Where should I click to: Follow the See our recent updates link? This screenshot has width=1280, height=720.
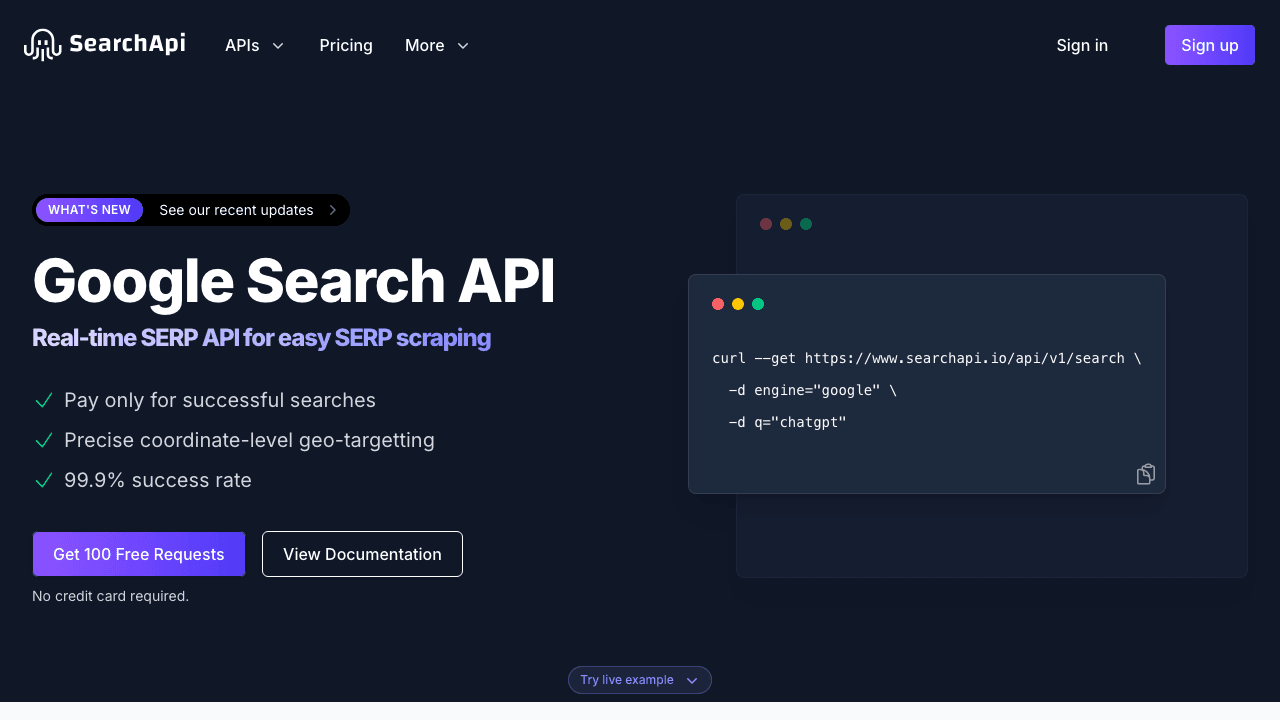(236, 210)
